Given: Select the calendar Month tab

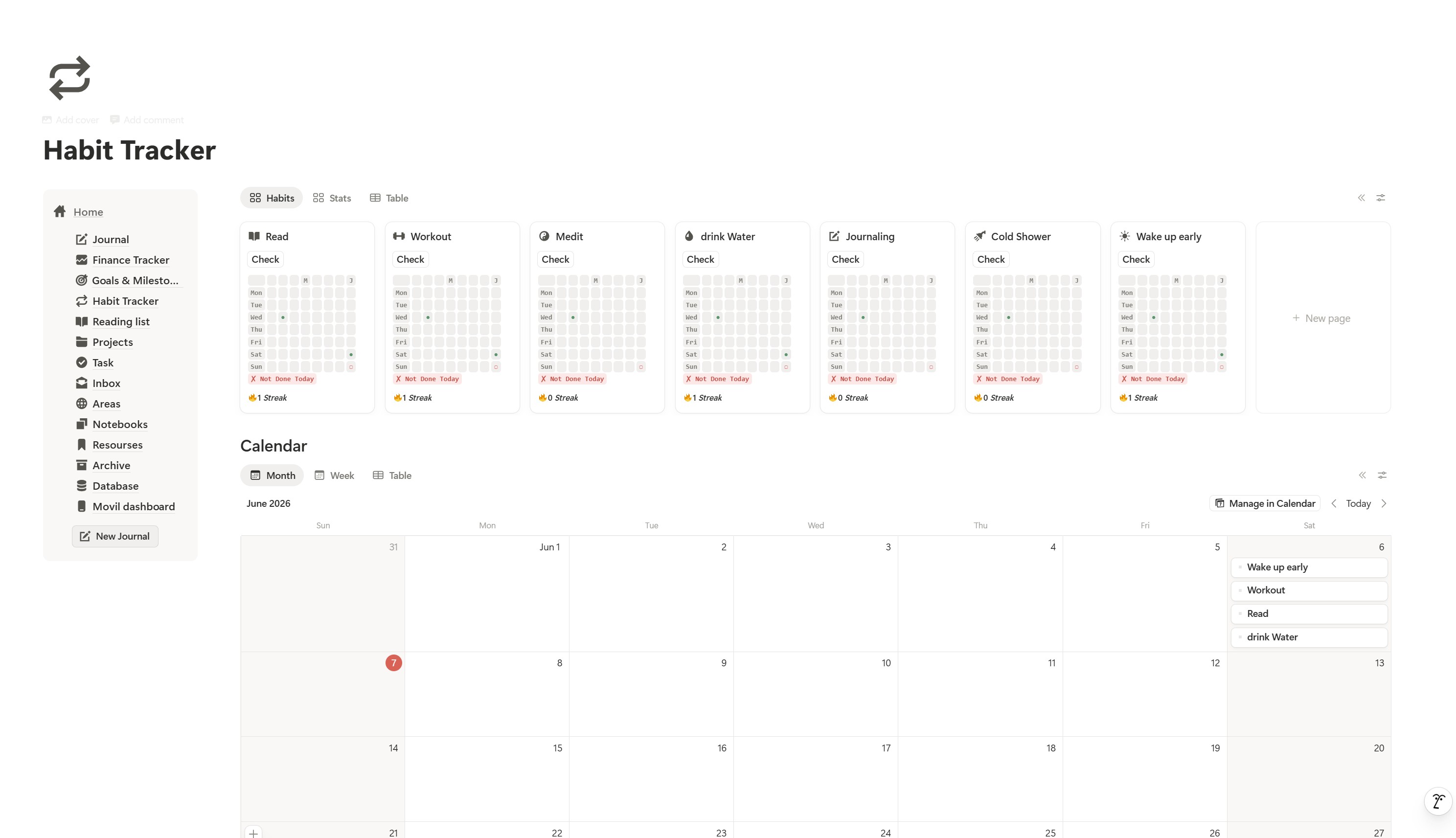Looking at the screenshot, I should pyautogui.click(x=272, y=476).
